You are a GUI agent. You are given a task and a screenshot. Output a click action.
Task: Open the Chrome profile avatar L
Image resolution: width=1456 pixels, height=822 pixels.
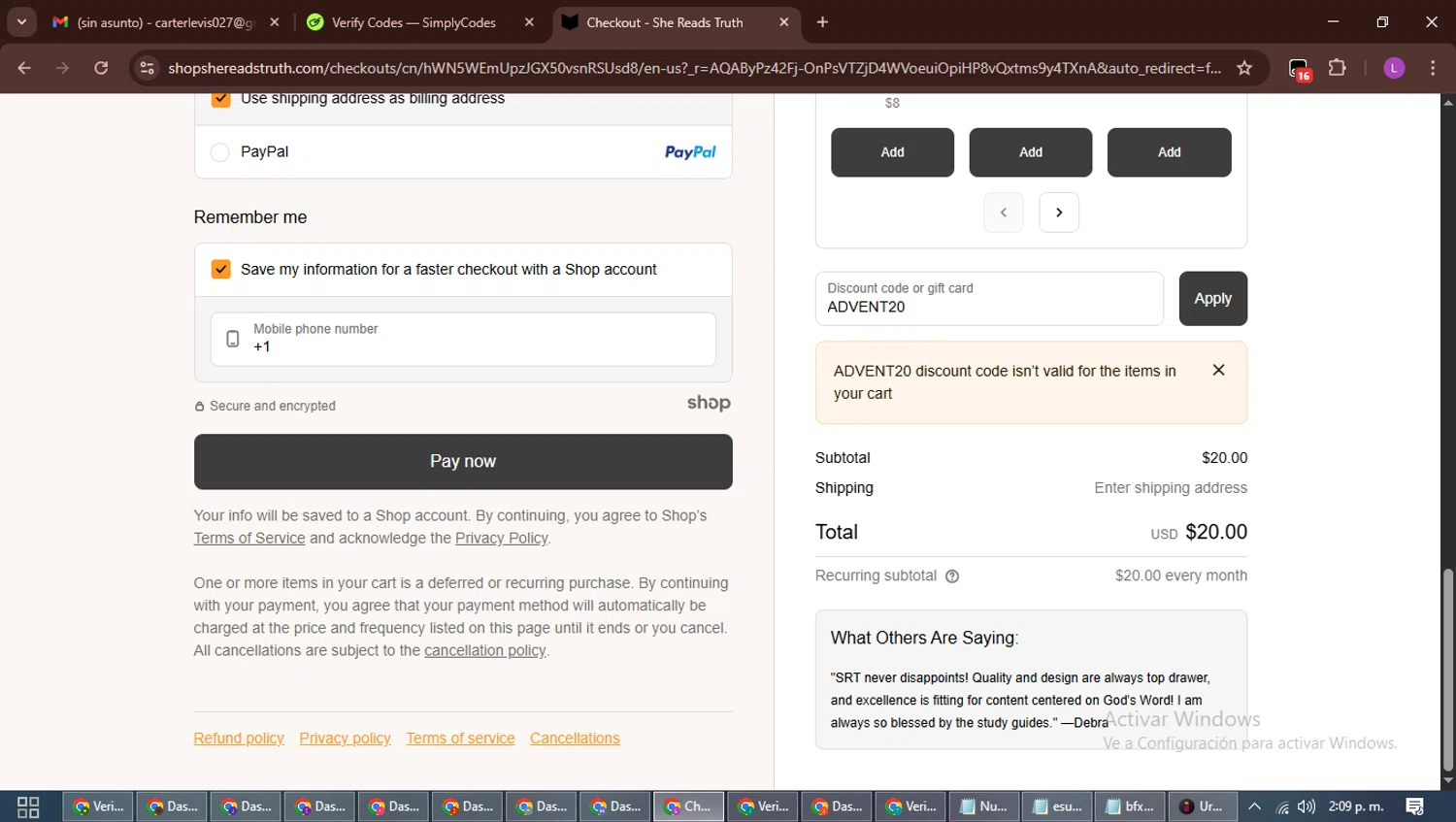click(x=1394, y=68)
